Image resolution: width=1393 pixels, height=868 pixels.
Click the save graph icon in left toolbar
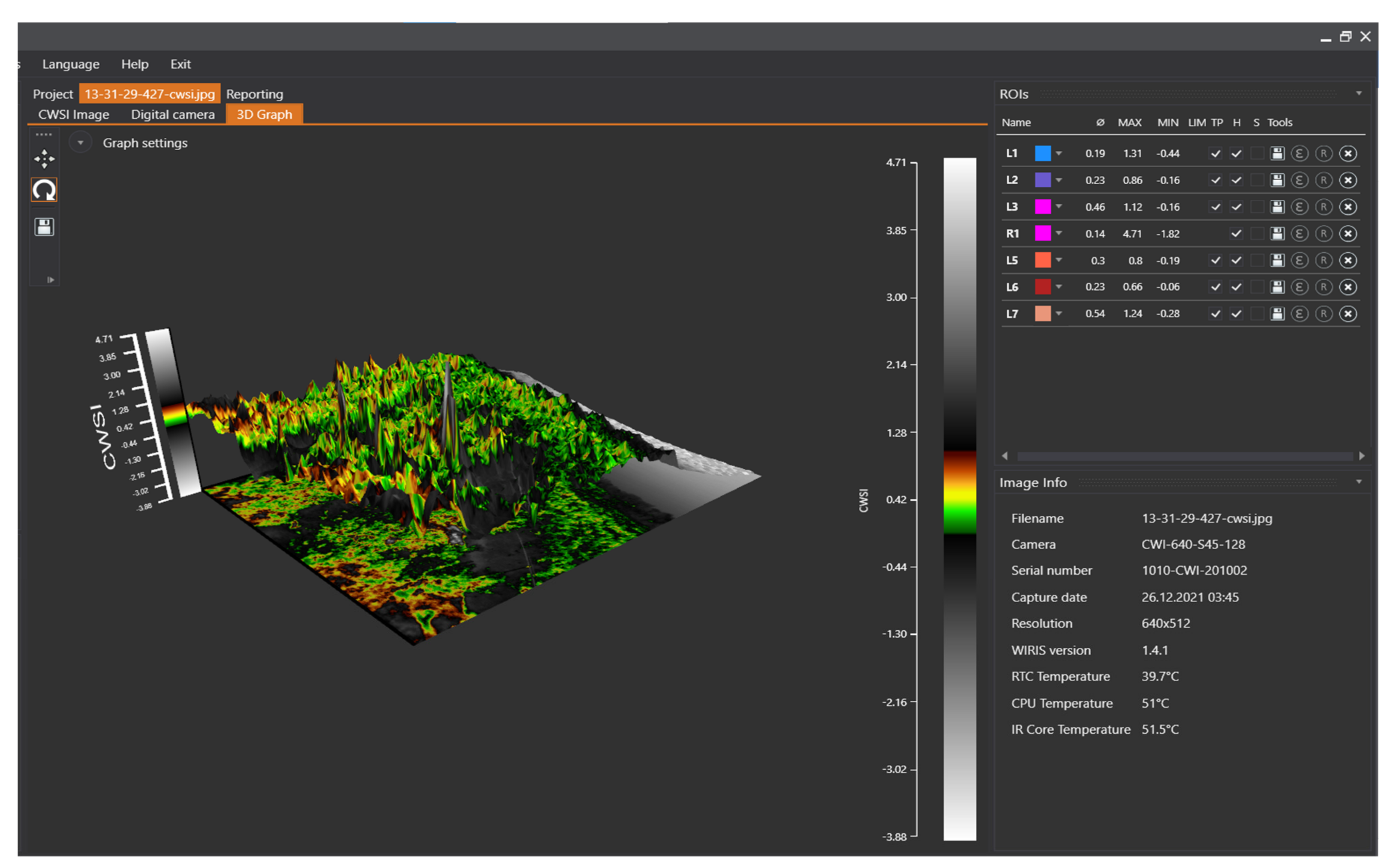(x=44, y=227)
